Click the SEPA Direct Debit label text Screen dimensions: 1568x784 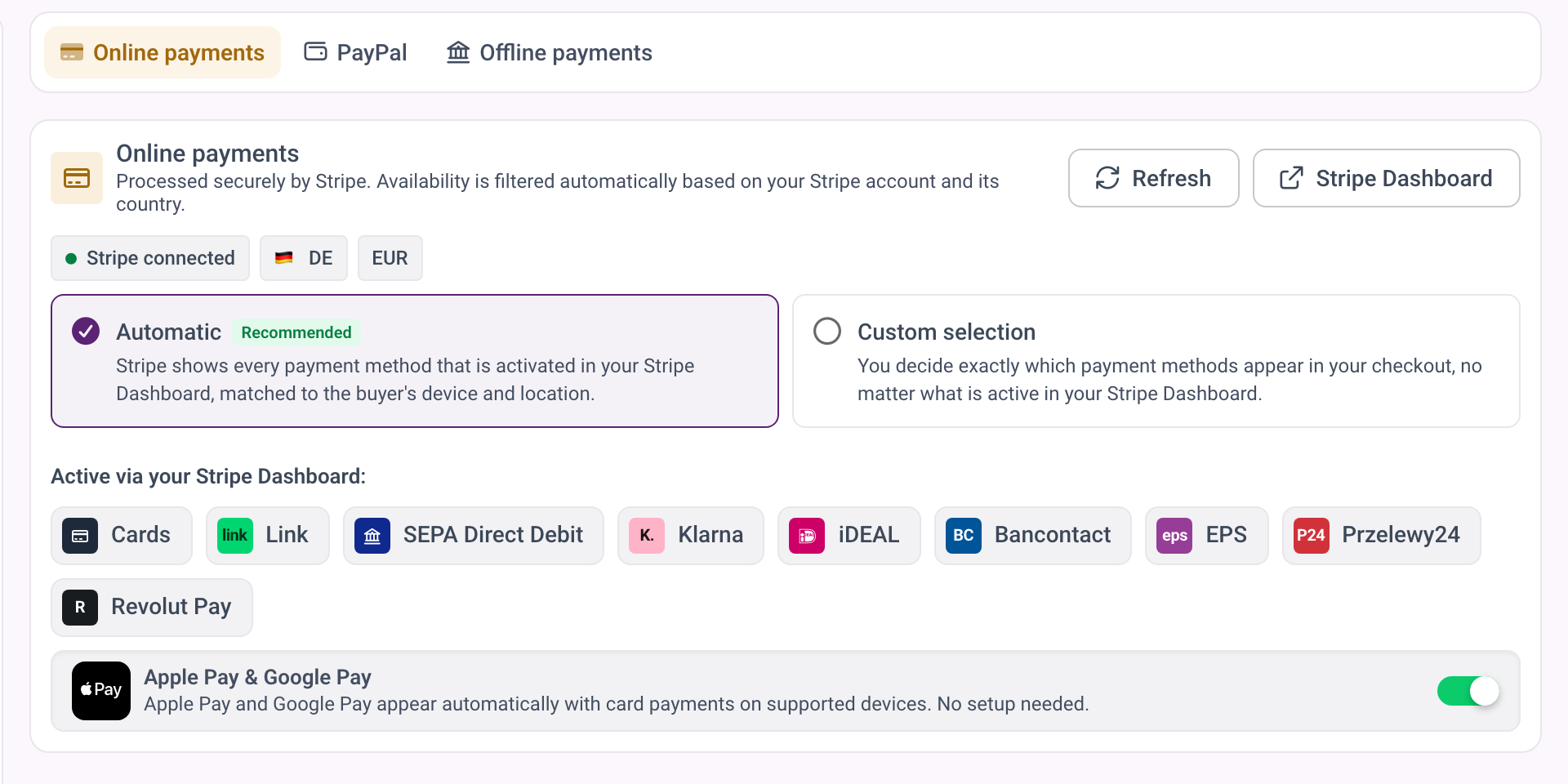493,535
